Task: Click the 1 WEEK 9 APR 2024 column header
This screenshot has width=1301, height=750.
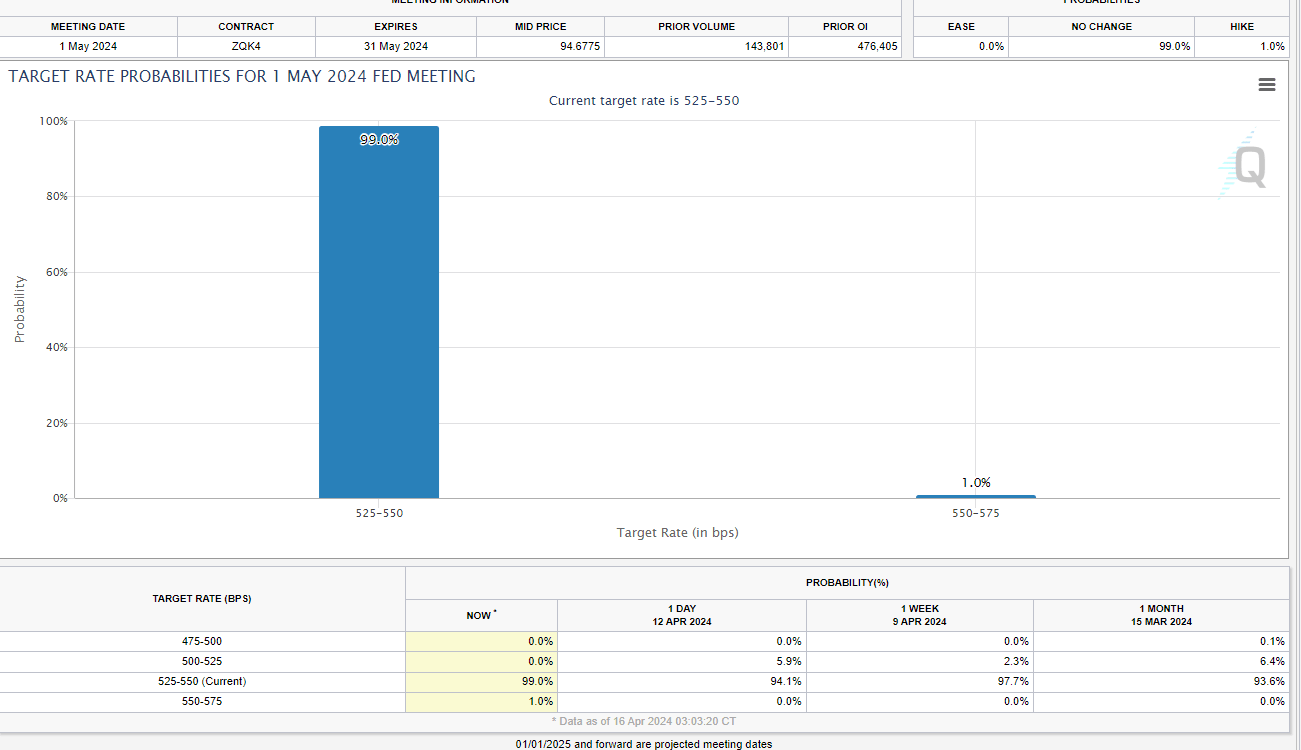Action: click(x=919, y=615)
